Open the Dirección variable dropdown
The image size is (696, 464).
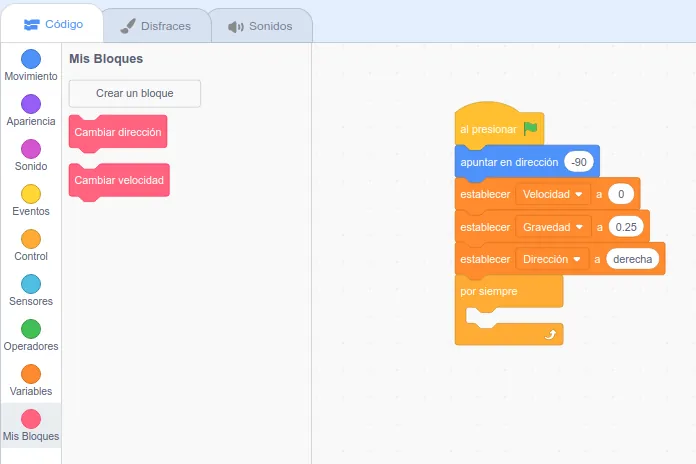point(552,259)
